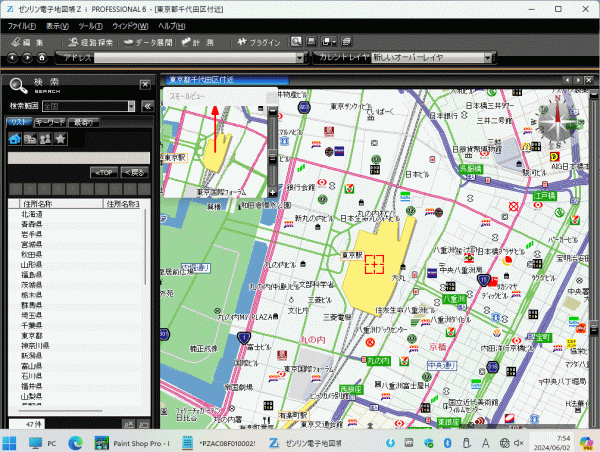600x452 pixels.
Task: Click the 住所名称 column header
Action: (61, 204)
